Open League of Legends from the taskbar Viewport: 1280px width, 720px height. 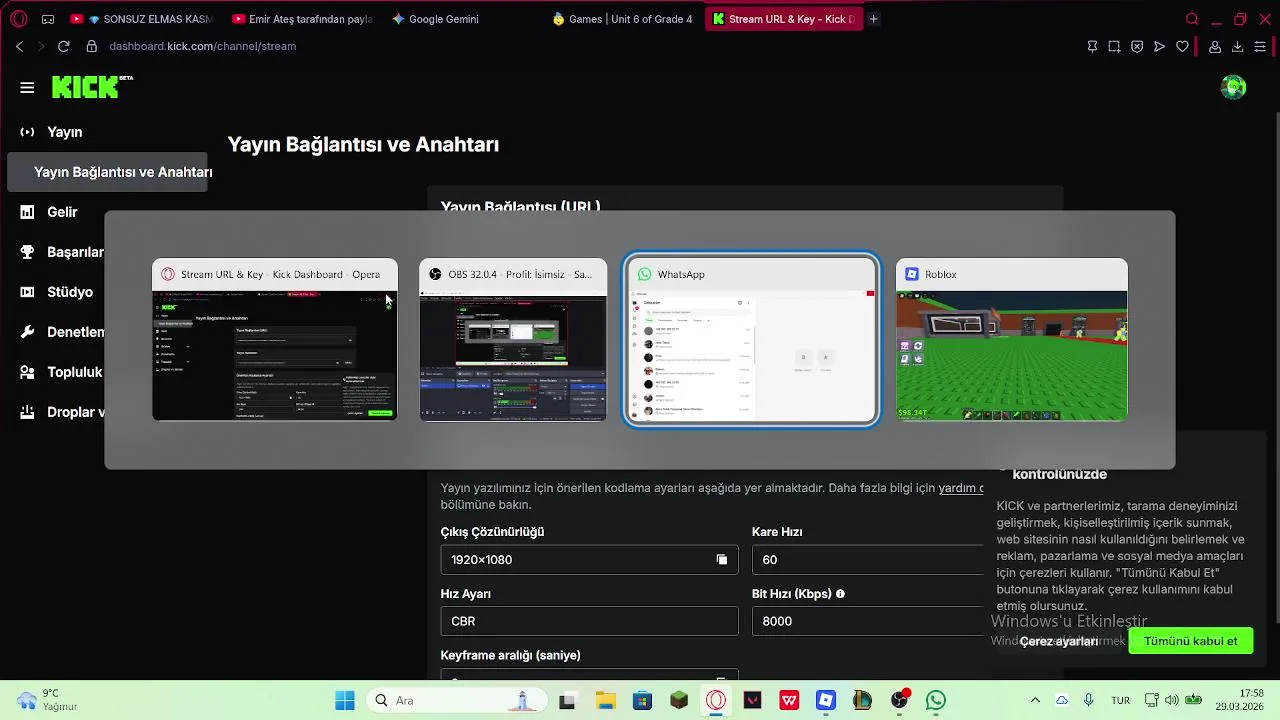863,701
